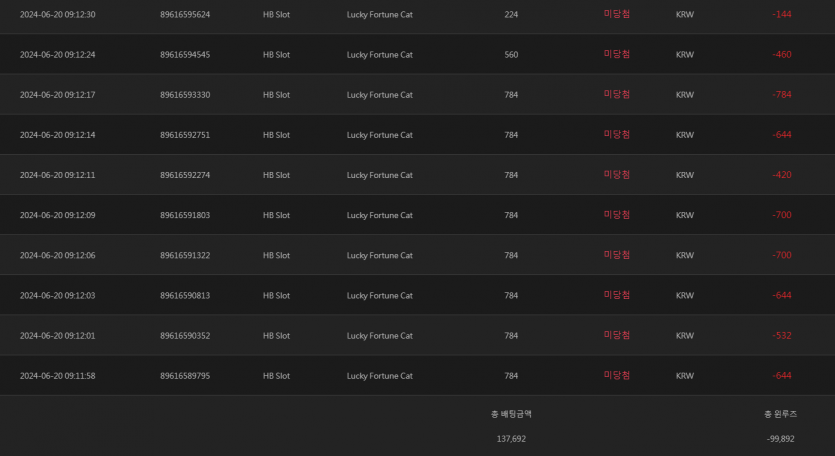835x456 pixels.
Task: Click Lucky Fortune Cat in 09:12:24 row
Action: 380,54
